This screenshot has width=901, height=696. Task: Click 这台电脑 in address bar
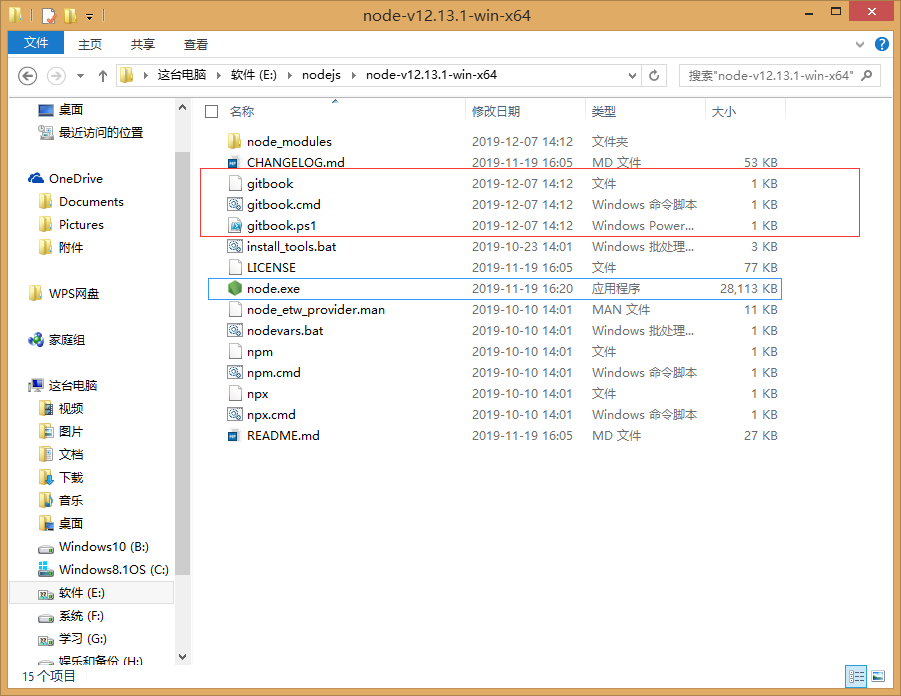pyautogui.click(x=182, y=75)
